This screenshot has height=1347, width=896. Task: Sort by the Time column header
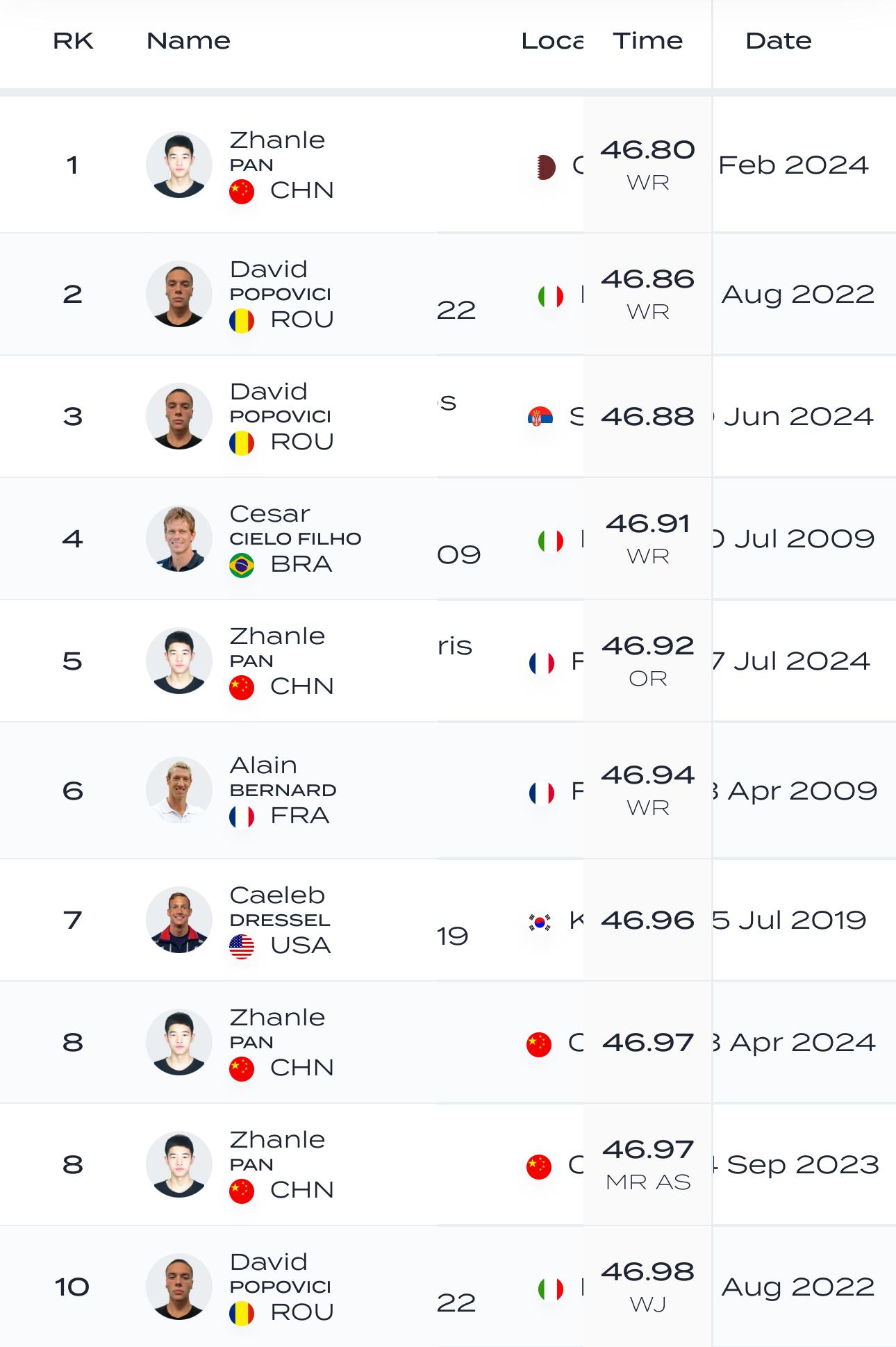[647, 41]
